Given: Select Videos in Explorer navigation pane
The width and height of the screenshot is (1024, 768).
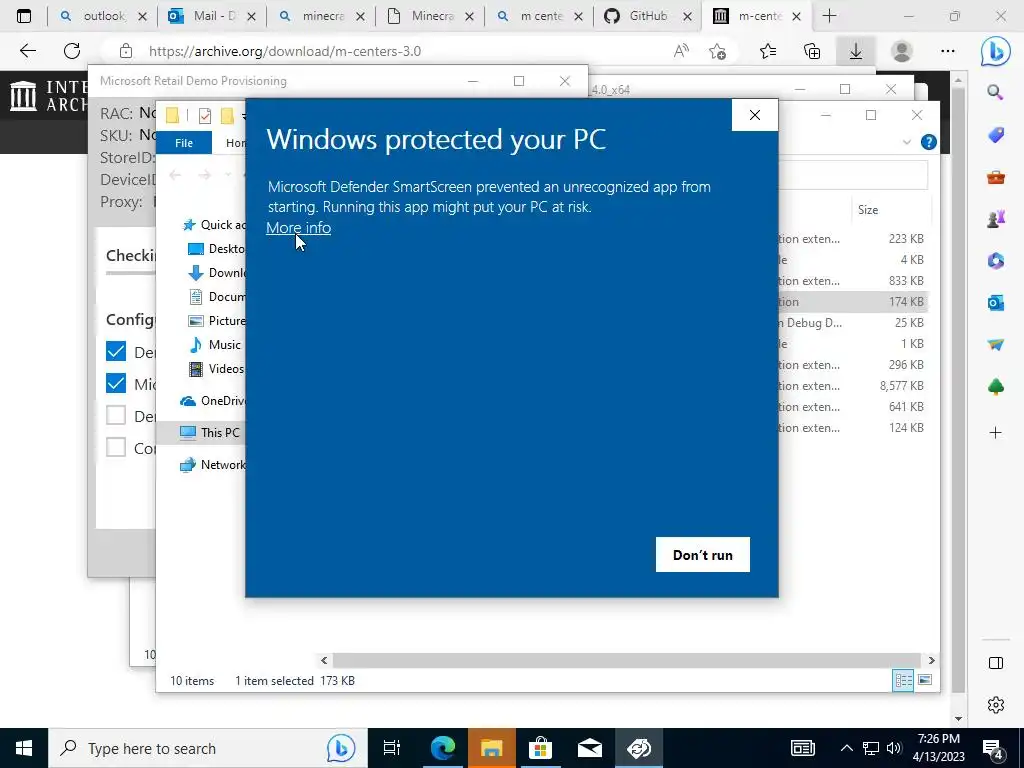Looking at the screenshot, I should point(216,369).
